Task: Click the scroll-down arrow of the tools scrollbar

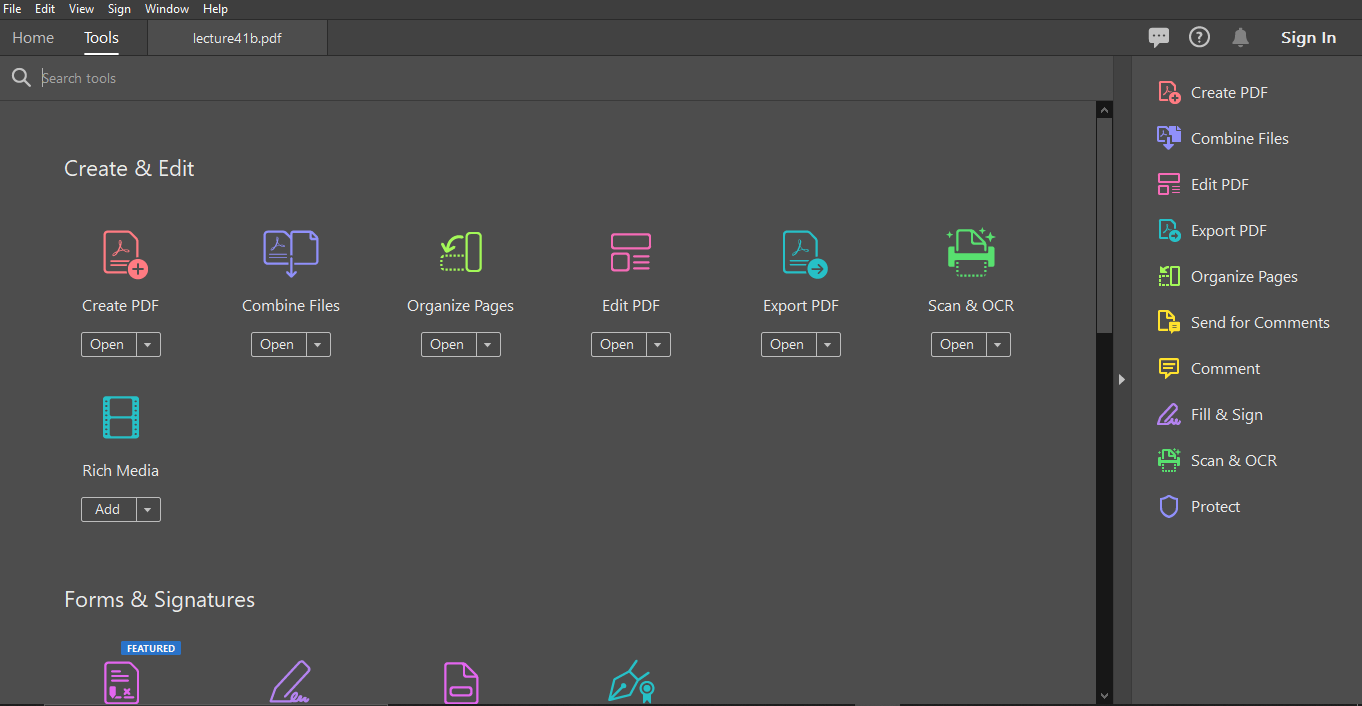Action: tap(1104, 695)
